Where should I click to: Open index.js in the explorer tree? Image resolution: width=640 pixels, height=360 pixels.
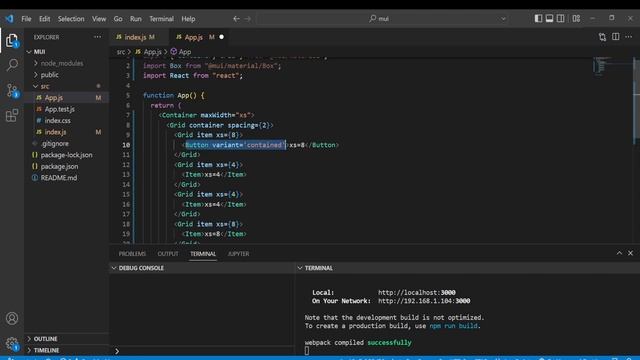(56, 132)
